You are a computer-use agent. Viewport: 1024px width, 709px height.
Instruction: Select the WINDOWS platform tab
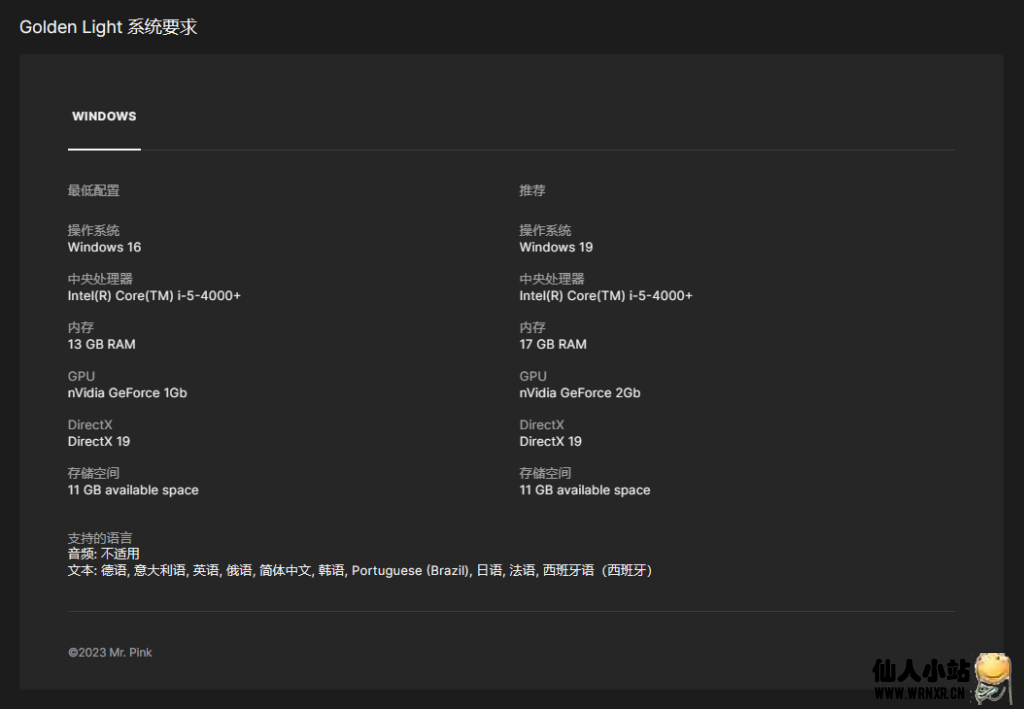click(104, 116)
